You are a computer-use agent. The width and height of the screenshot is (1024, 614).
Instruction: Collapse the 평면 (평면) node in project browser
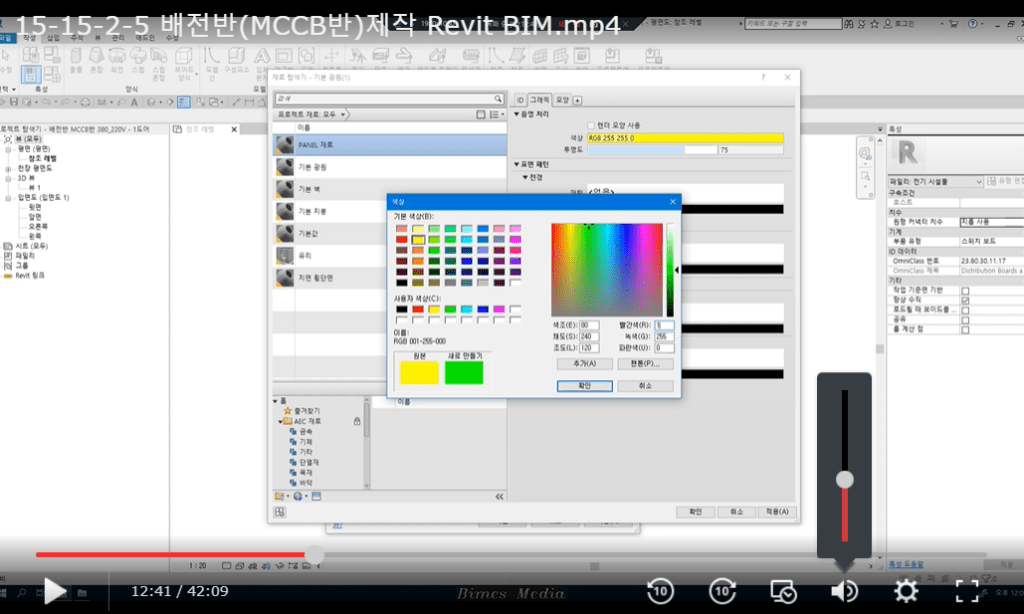tap(8, 149)
